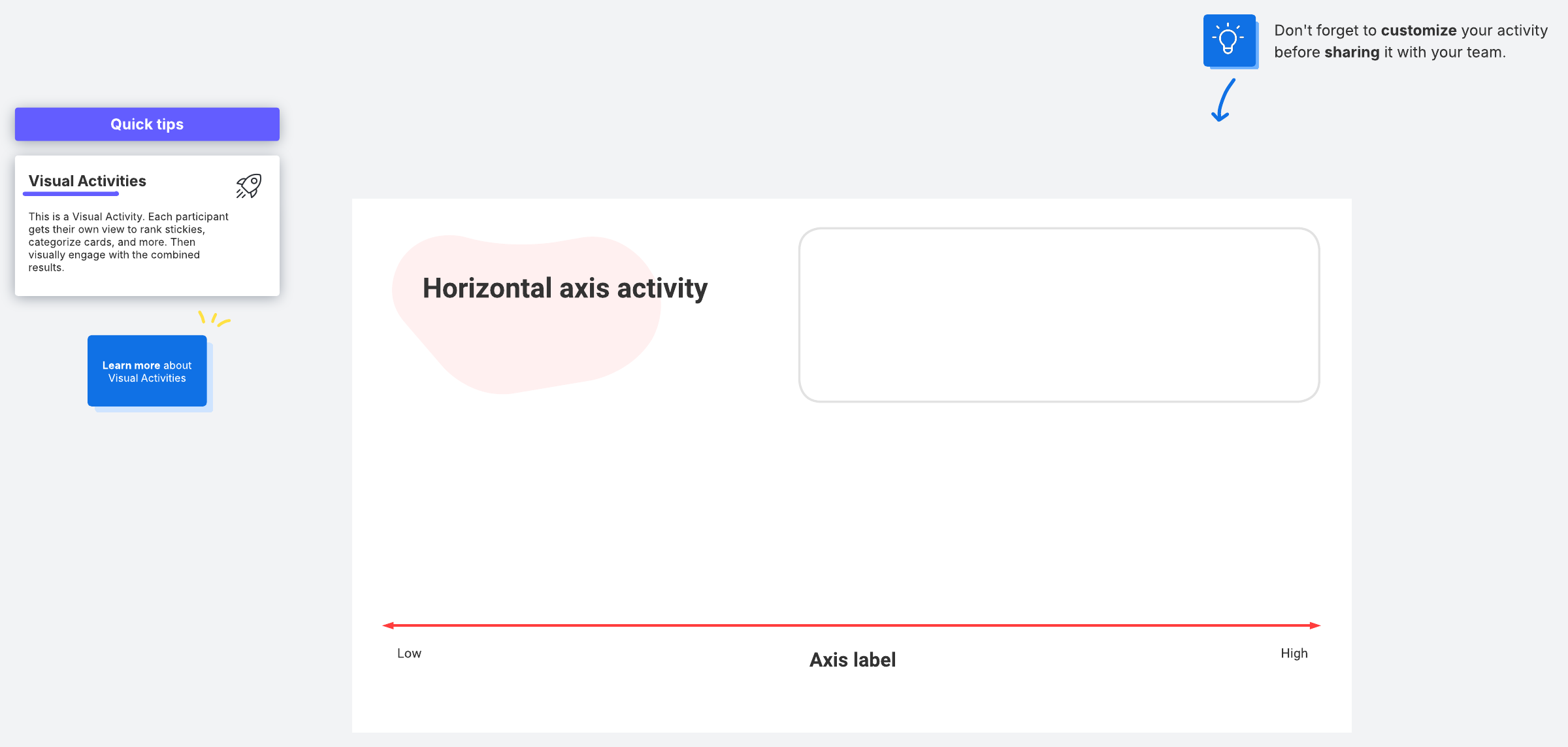The image size is (1568, 747).
Task: Select the blue curved downward arrow
Action: [x=1223, y=101]
